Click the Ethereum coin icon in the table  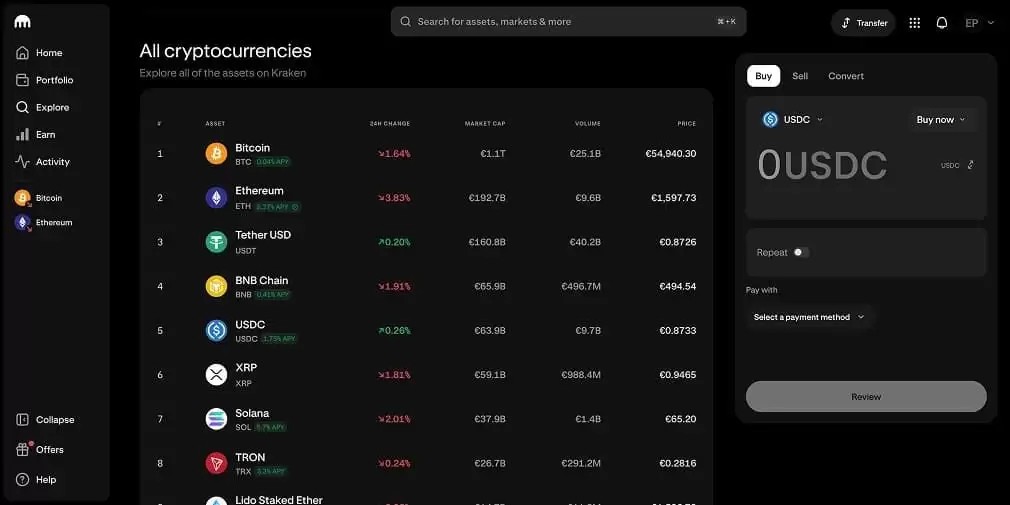[216, 198]
